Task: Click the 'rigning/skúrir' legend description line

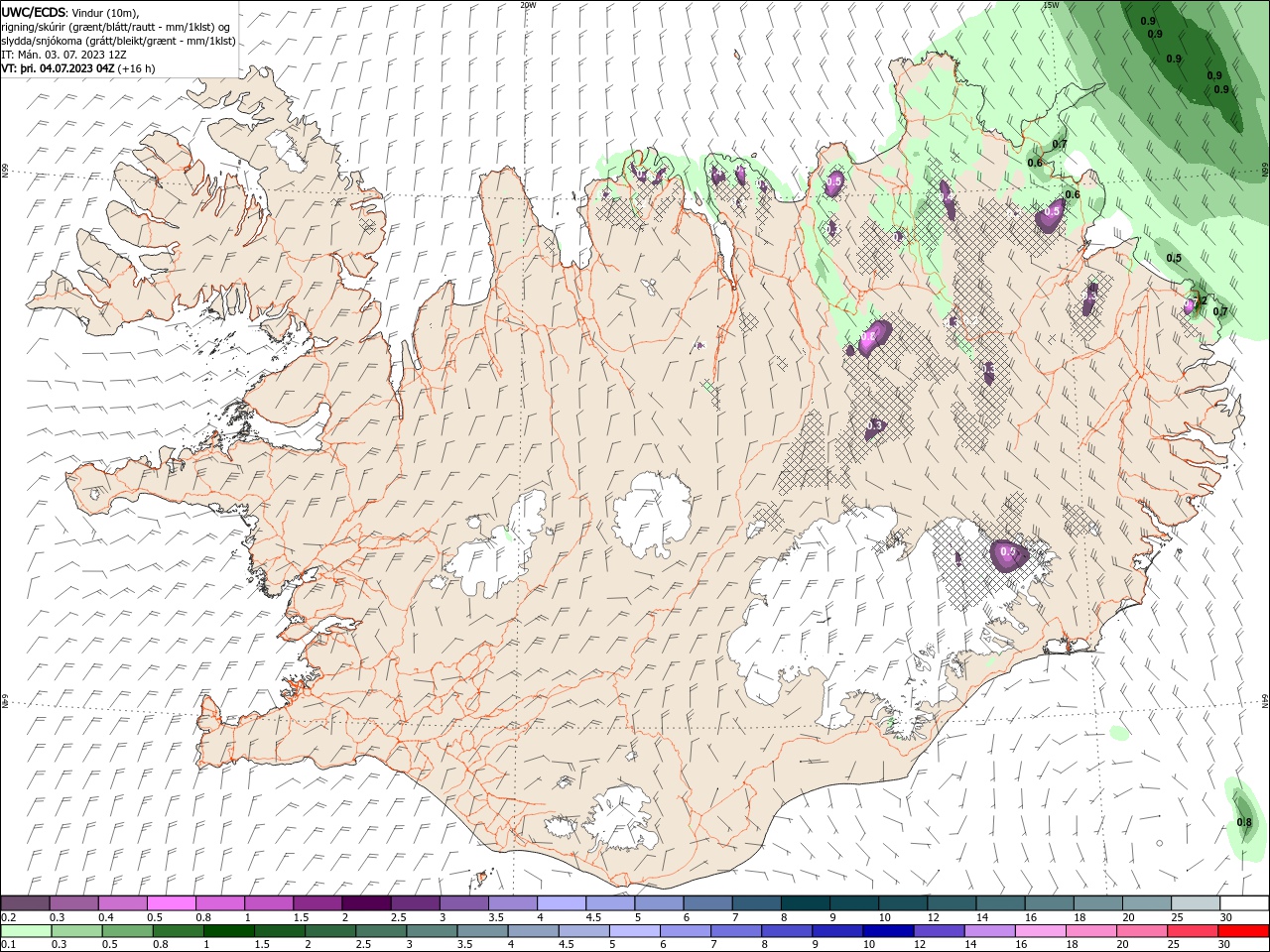Action: pos(116,27)
